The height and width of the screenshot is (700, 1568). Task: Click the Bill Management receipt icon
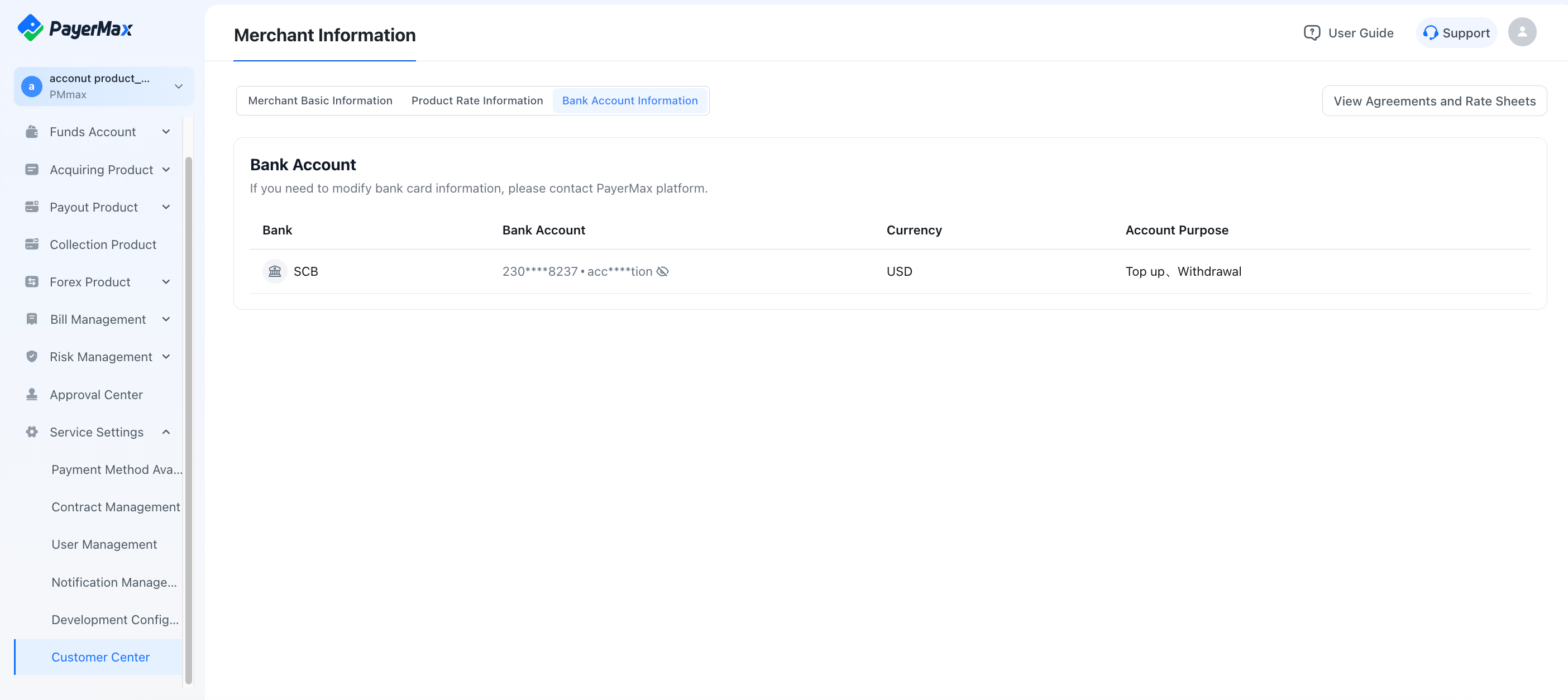tap(32, 319)
